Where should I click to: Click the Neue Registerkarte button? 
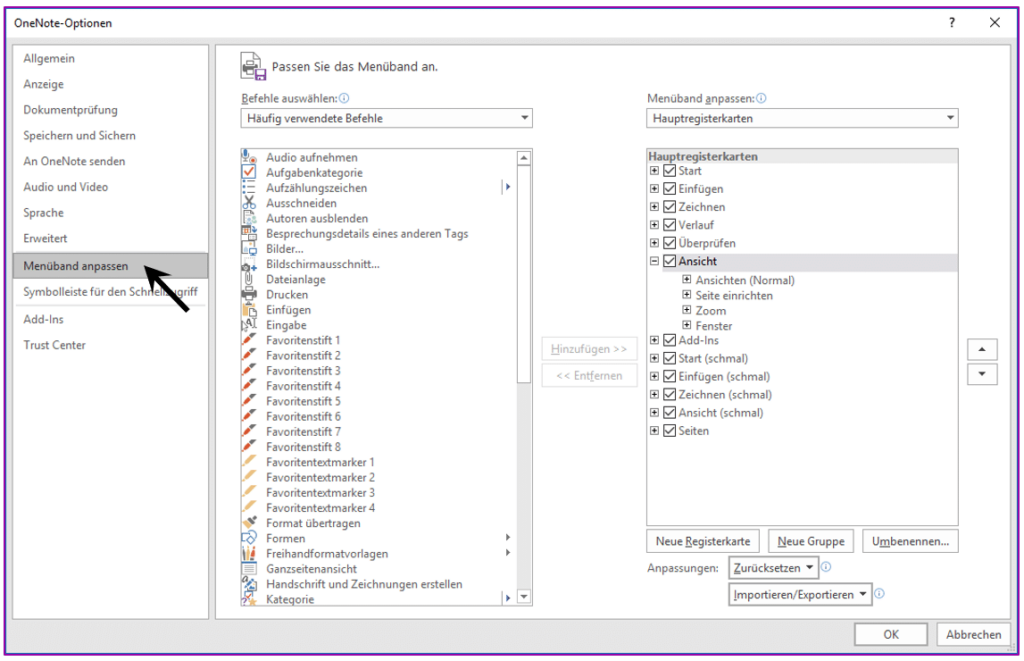click(703, 541)
